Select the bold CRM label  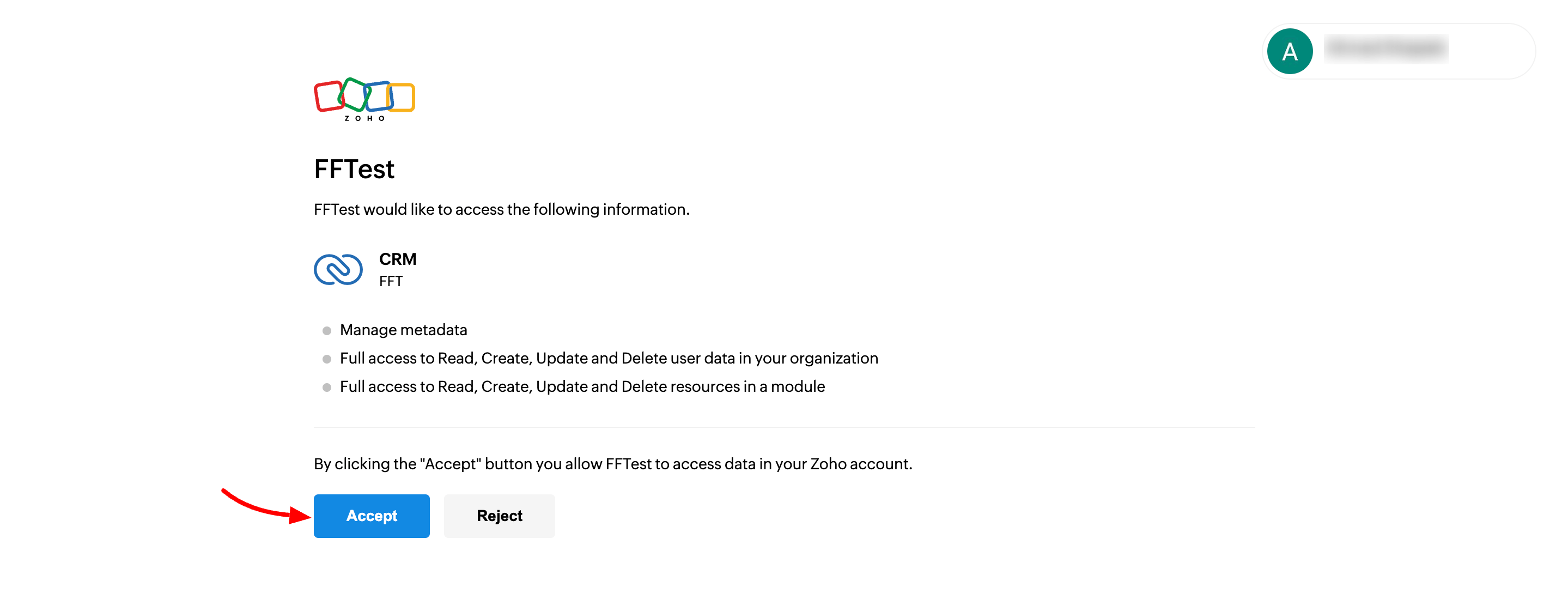click(x=398, y=259)
